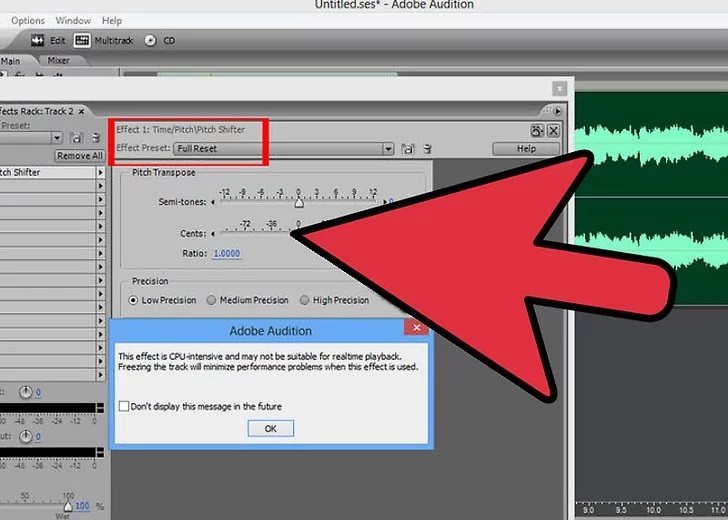This screenshot has width=728, height=520.
Task: Click the Help button in effect panel
Action: [526, 149]
